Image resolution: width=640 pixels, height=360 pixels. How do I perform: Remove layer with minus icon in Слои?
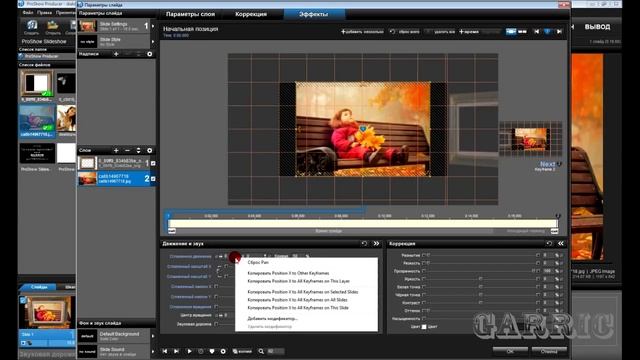click(x=127, y=150)
